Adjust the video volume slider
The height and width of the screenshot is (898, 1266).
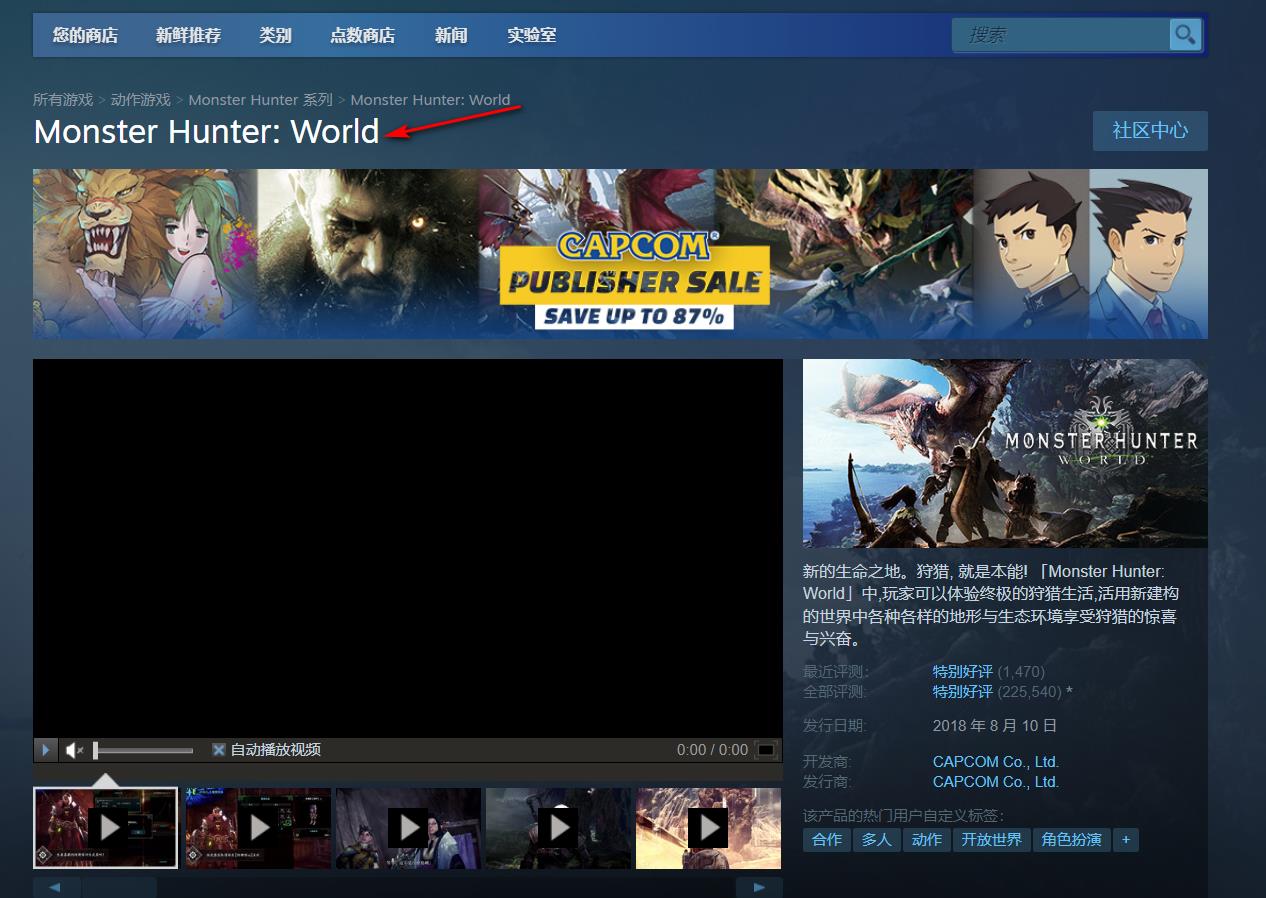(144, 750)
